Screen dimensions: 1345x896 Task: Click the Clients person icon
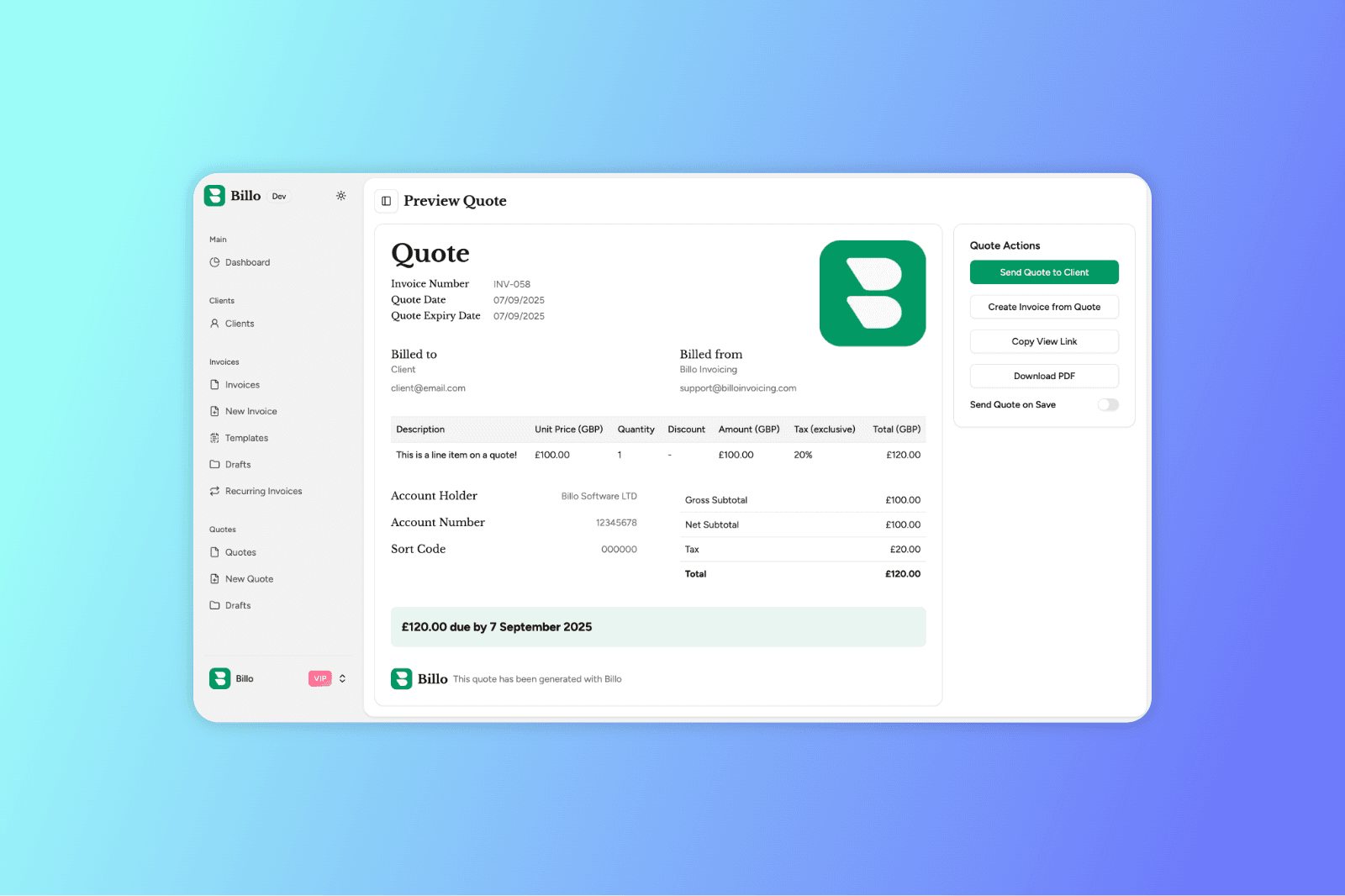[x=214, y=324]
